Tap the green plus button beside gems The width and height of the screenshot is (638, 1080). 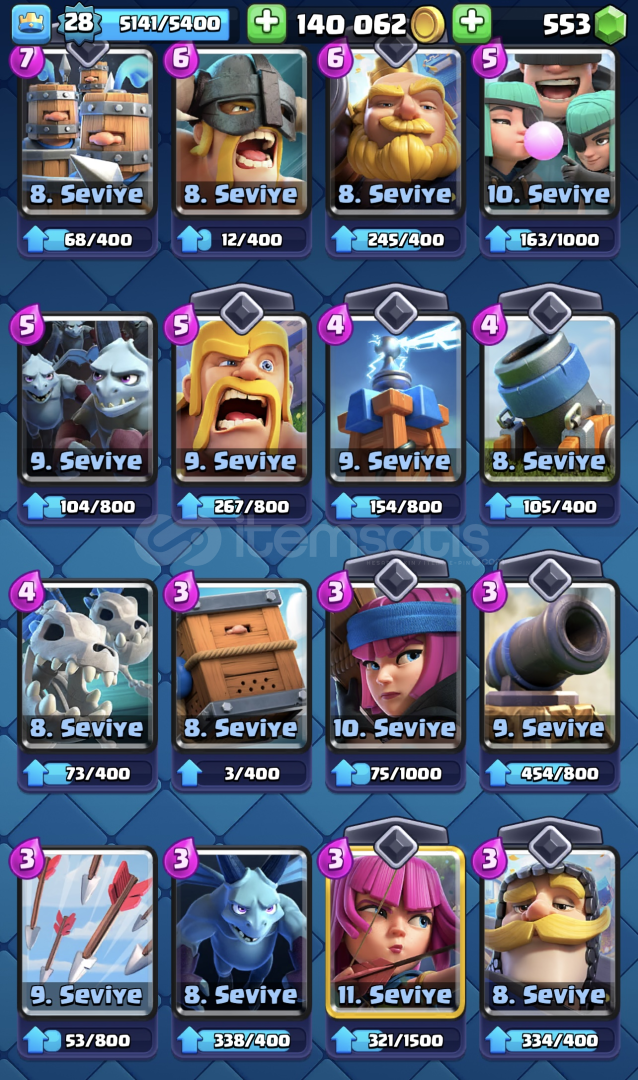click(472, 23)
